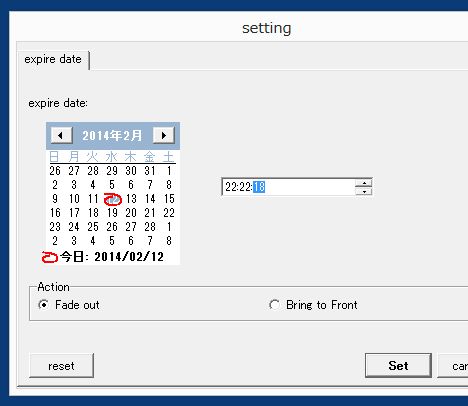Select January 31 in calendar grid
Viewport: 468px width, 406px height.
[x=150, y=171]
